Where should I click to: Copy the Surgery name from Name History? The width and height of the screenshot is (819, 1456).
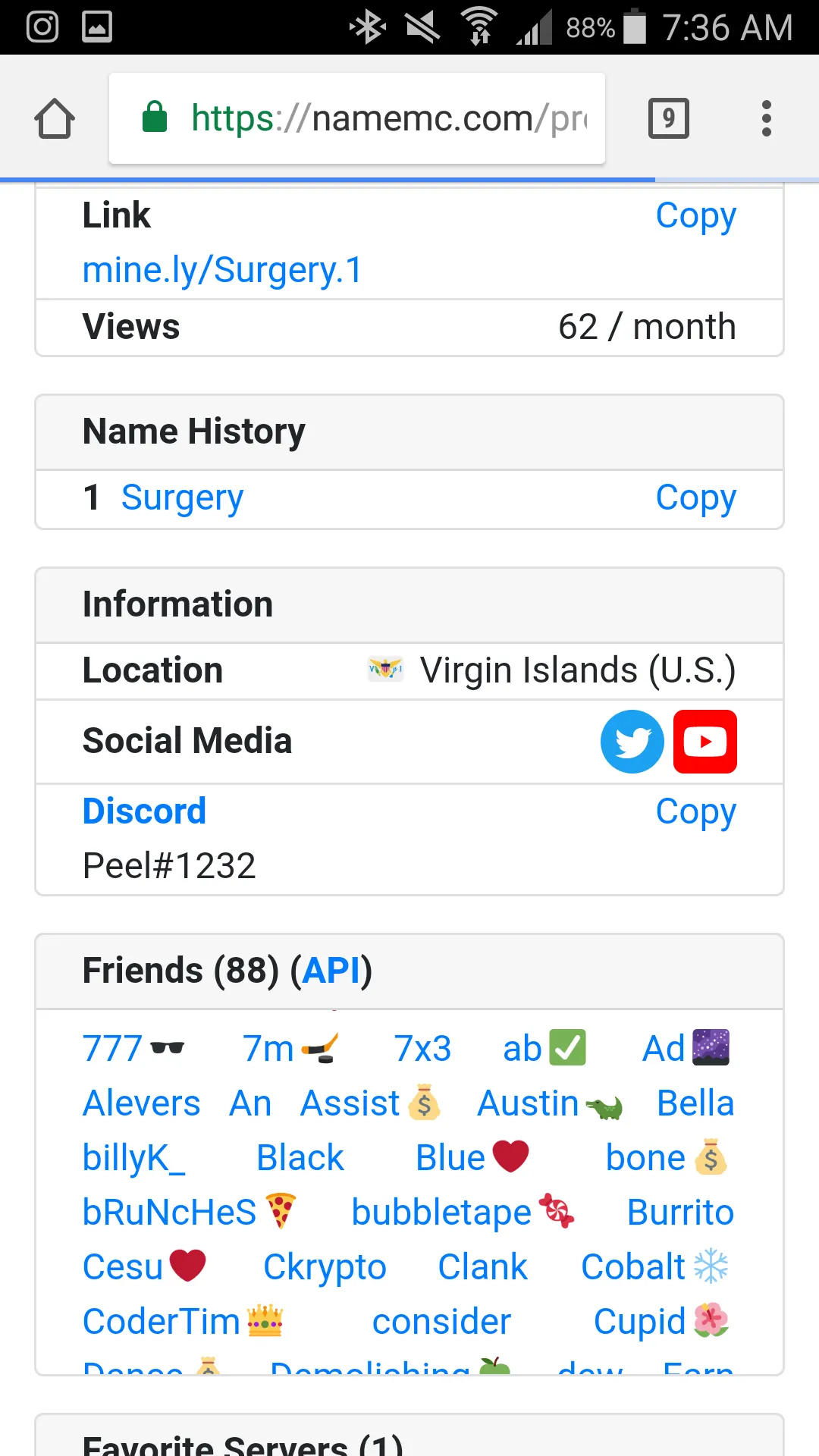click(695, 498)
